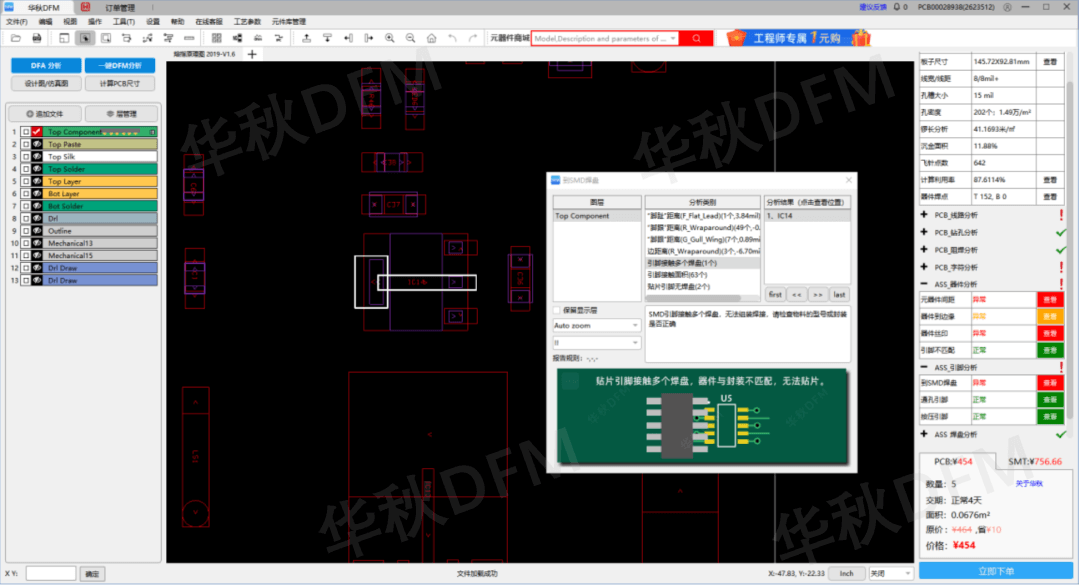
Task: Toggle visibility of Top Paste layer
Action: [x=37, y=145]
